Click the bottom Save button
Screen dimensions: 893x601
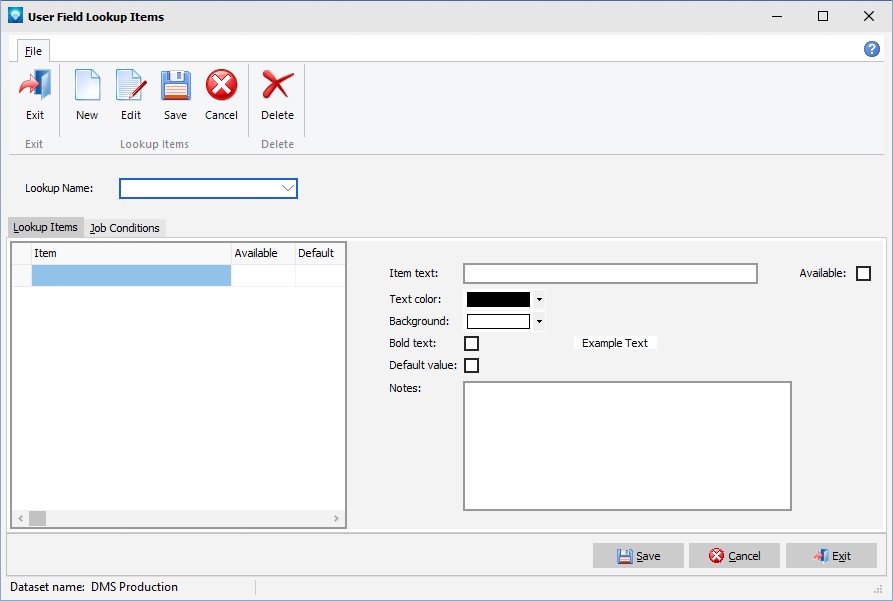[x=638, y=556]
